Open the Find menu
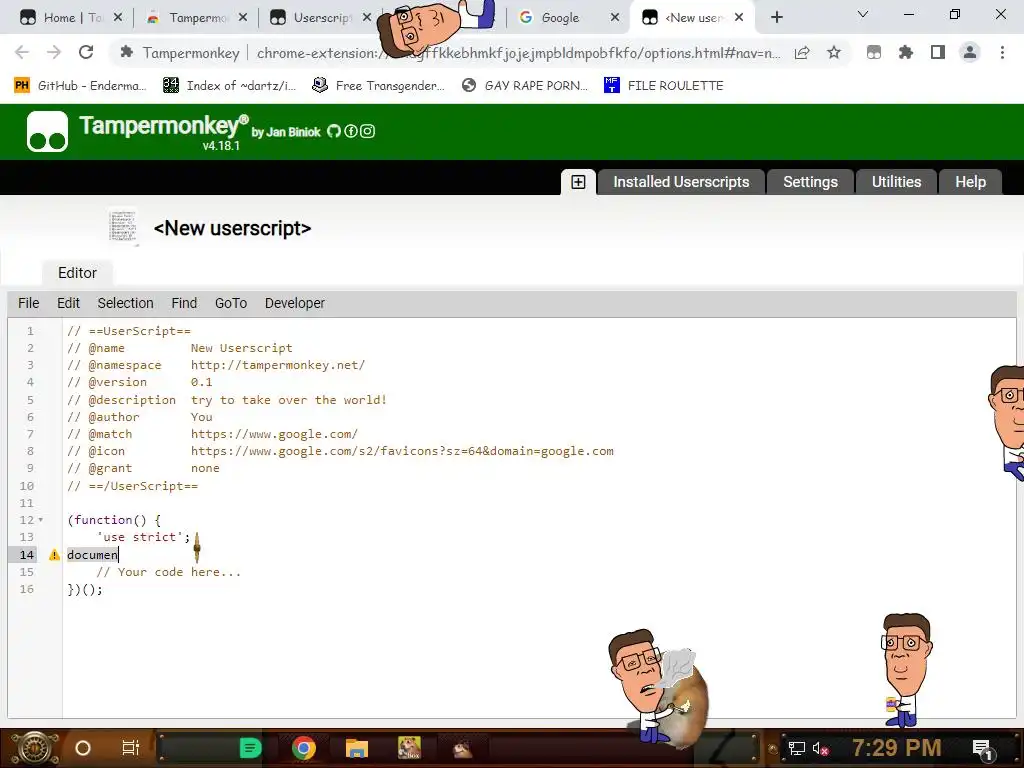 (184, 303)
